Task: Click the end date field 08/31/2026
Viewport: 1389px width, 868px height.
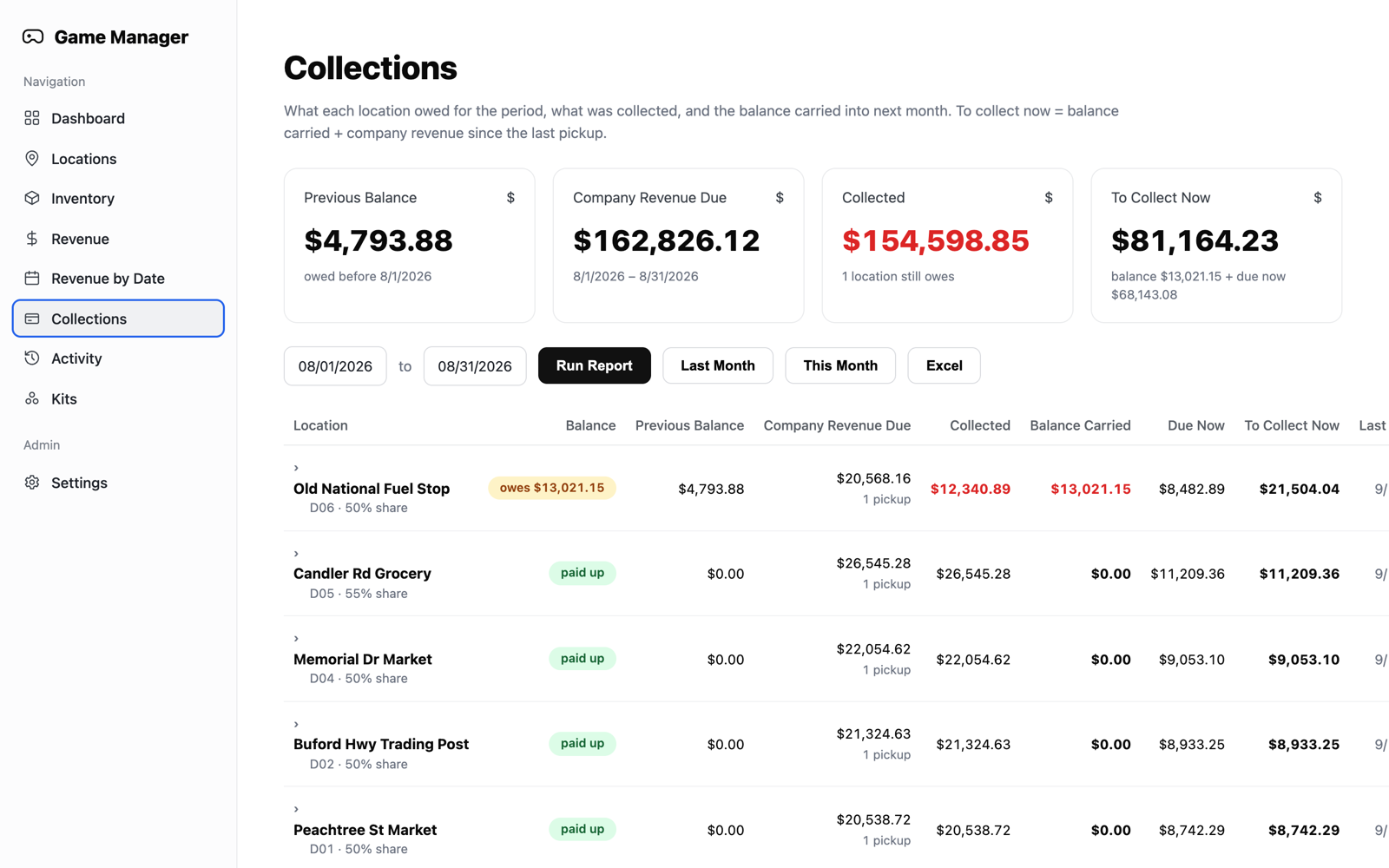Action: [x=475, y=366]
